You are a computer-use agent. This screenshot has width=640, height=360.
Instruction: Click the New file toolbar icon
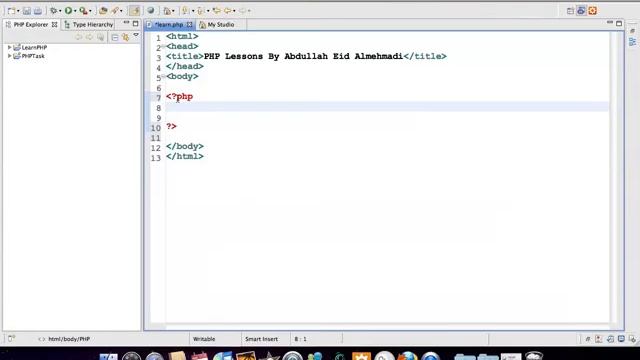tap(11, 11)
